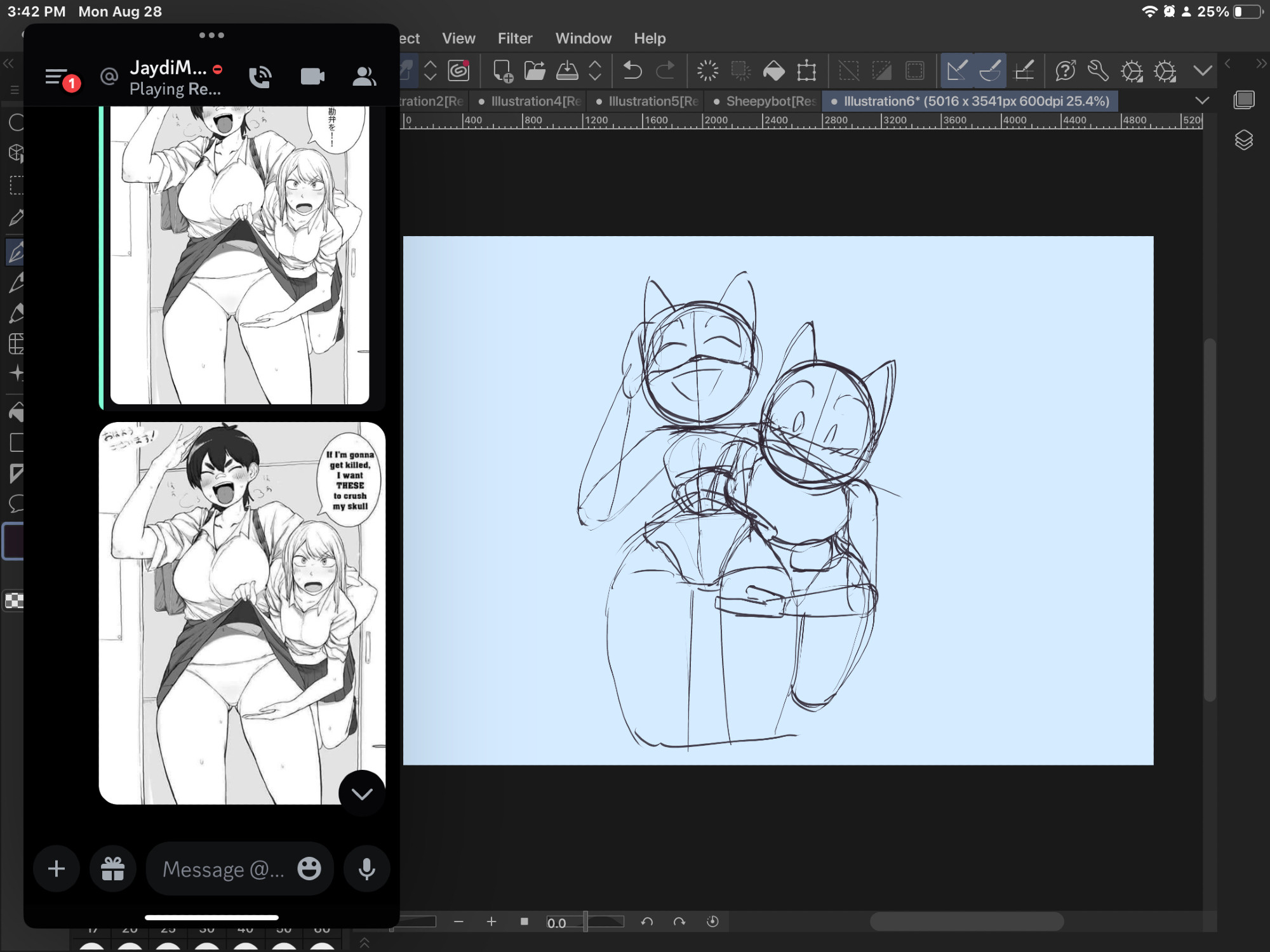The width and height of the screenshot is (1270, 952).
Task: Open Discord gift icon
Action: (113, 868)
